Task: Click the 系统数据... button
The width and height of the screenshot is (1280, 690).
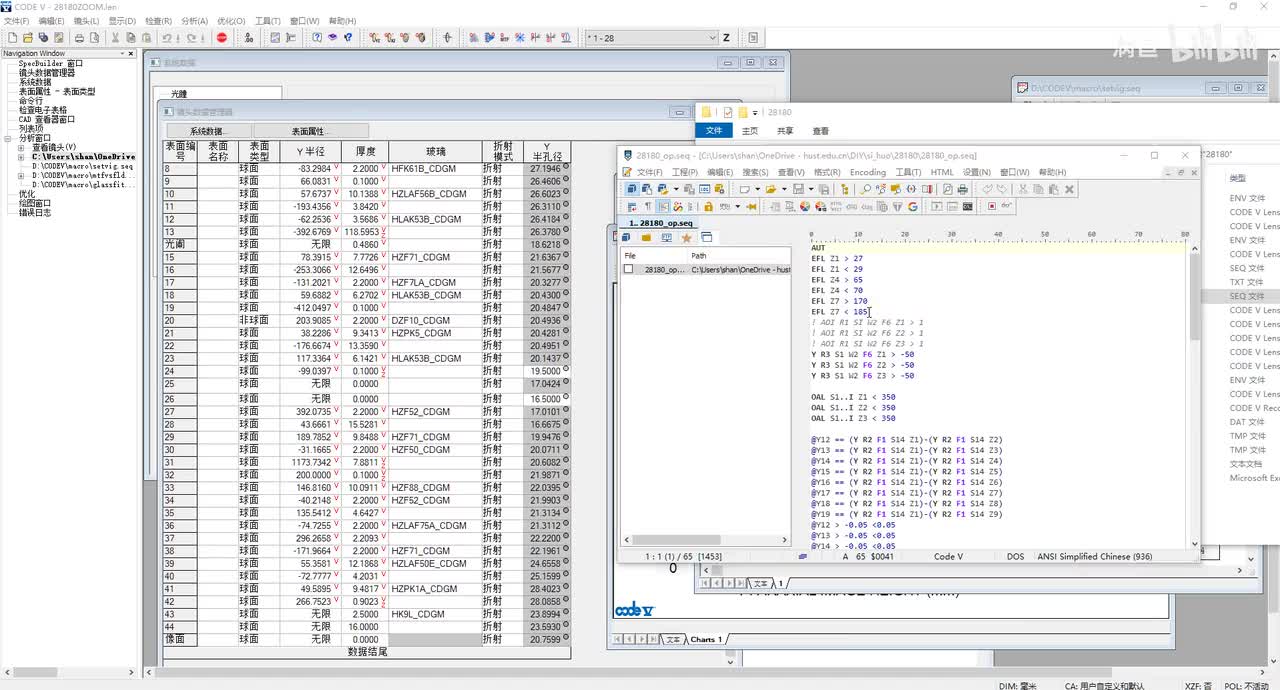Action: [x=209, y=131]
